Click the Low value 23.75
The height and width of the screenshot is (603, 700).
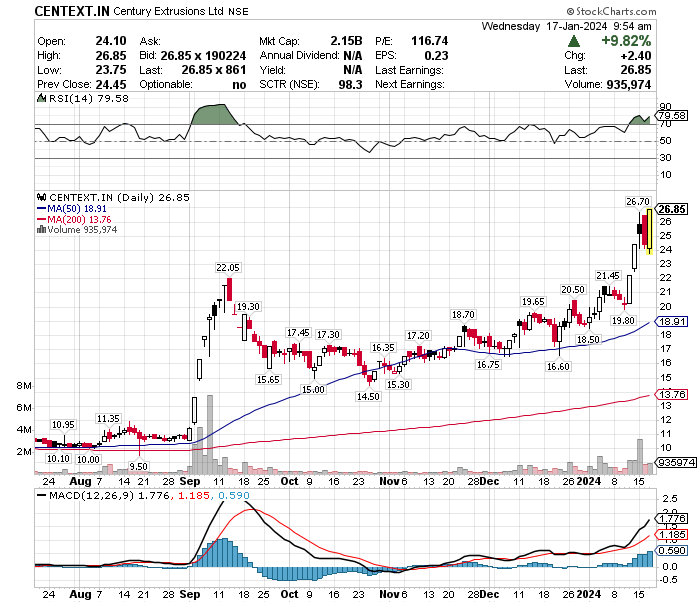pyautogui.click(x=111, y=70)
